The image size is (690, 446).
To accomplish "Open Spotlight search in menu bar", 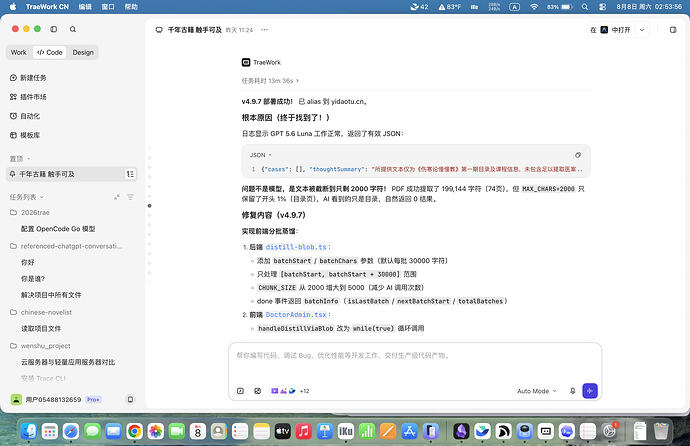I will (584, 7).
